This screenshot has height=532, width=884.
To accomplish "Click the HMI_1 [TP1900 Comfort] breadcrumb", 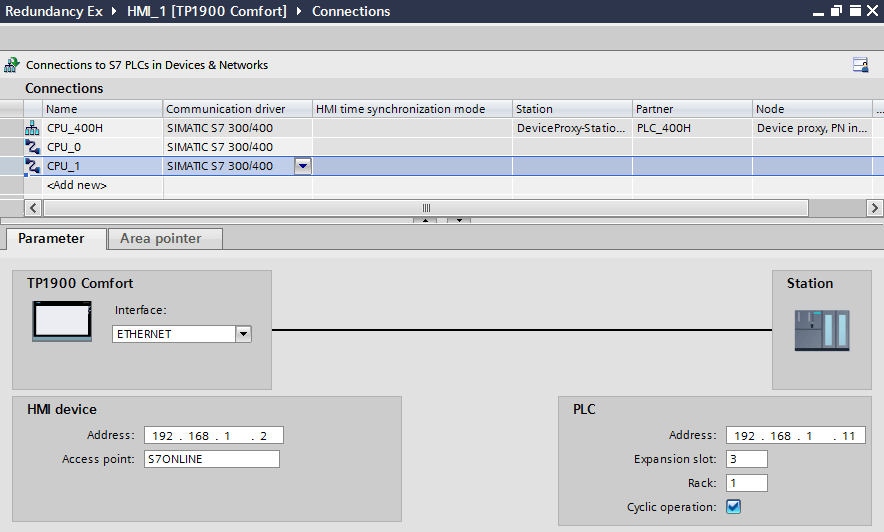I will point(206,11).
